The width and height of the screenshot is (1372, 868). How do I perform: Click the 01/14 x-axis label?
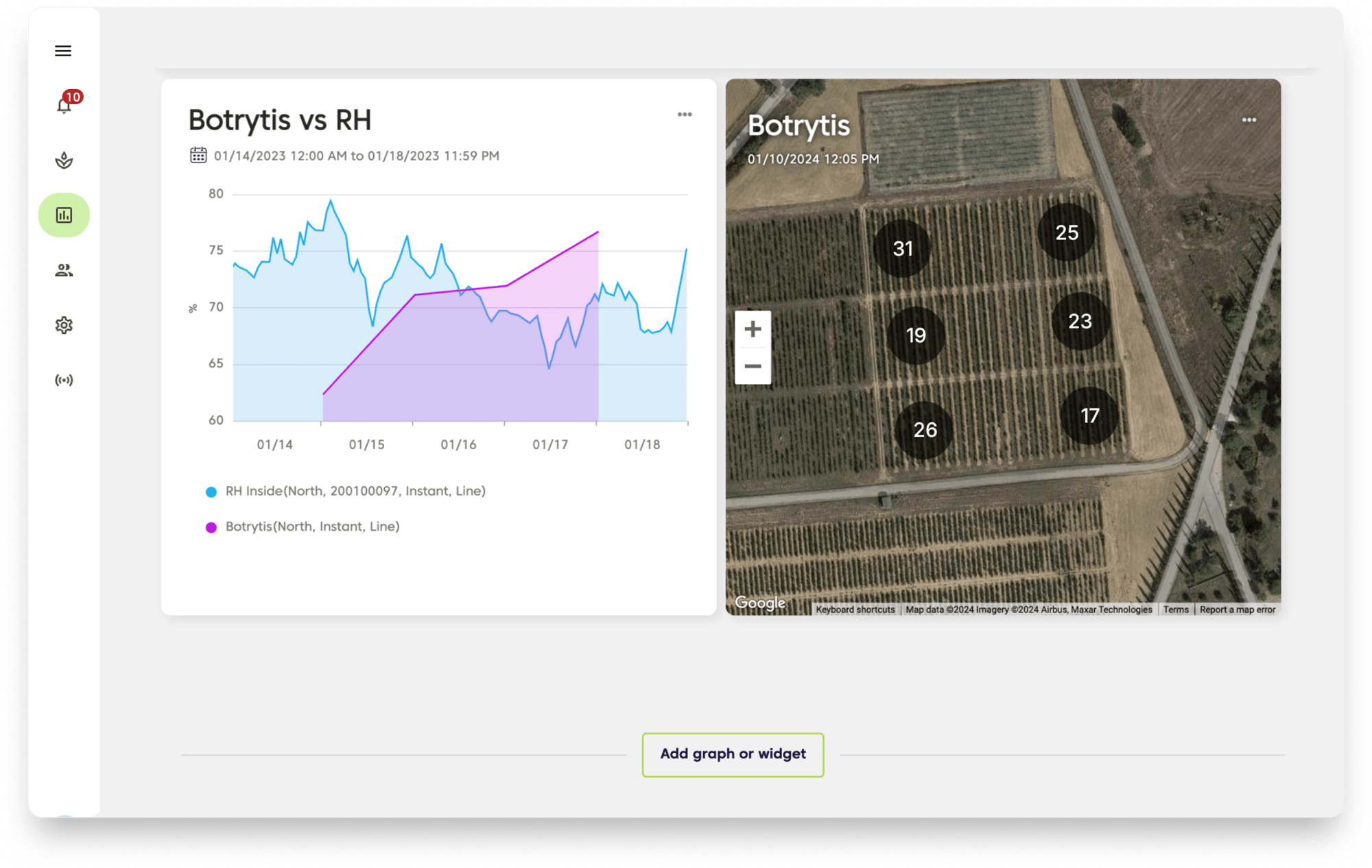click(274, 444)
